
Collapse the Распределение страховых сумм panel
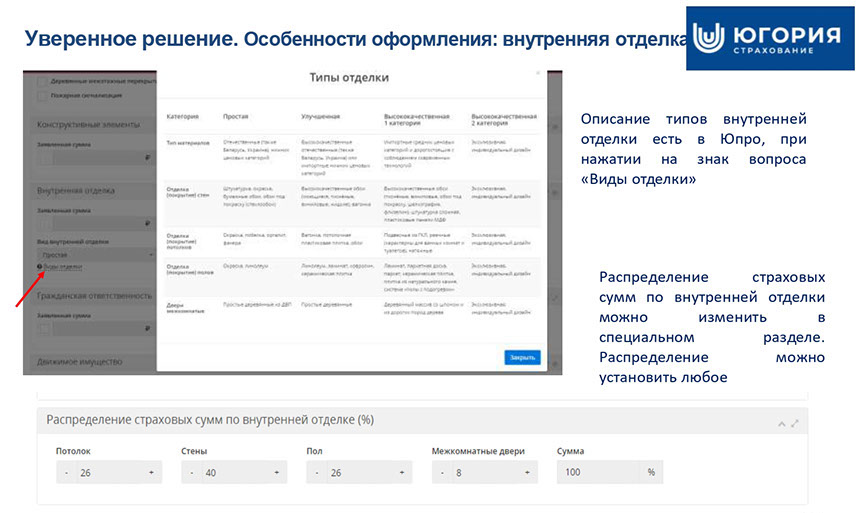(x=784, y=423)
